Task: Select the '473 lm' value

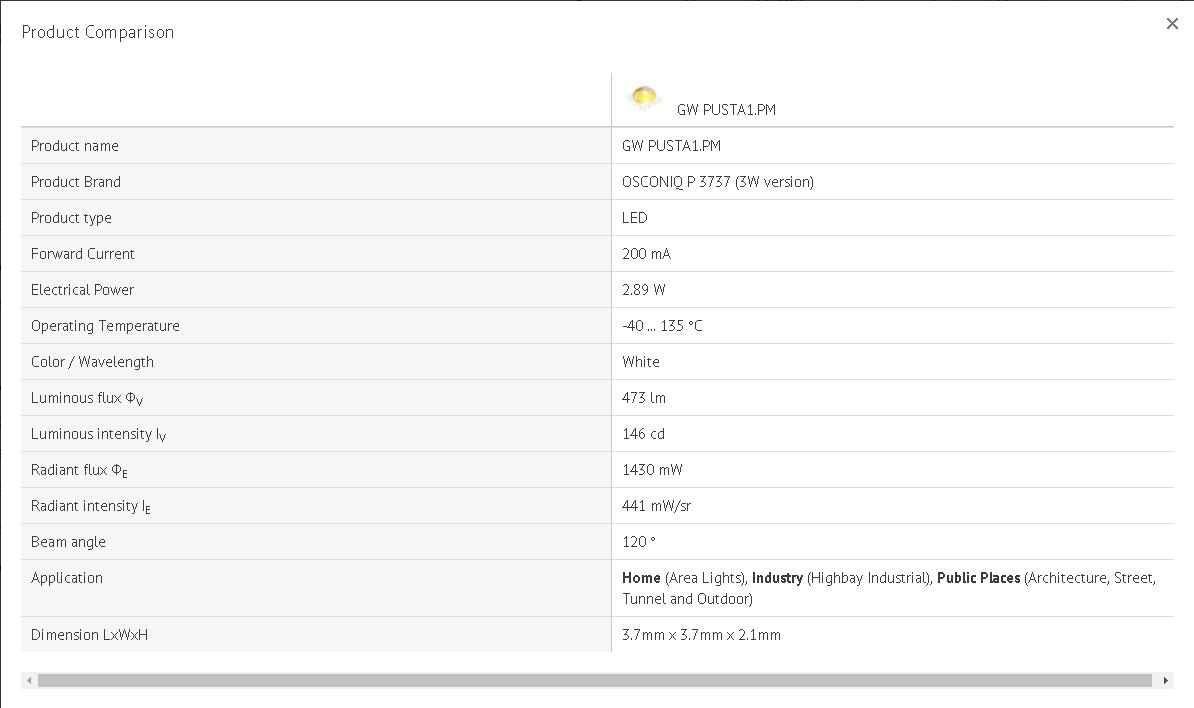Action: [643, 397]
